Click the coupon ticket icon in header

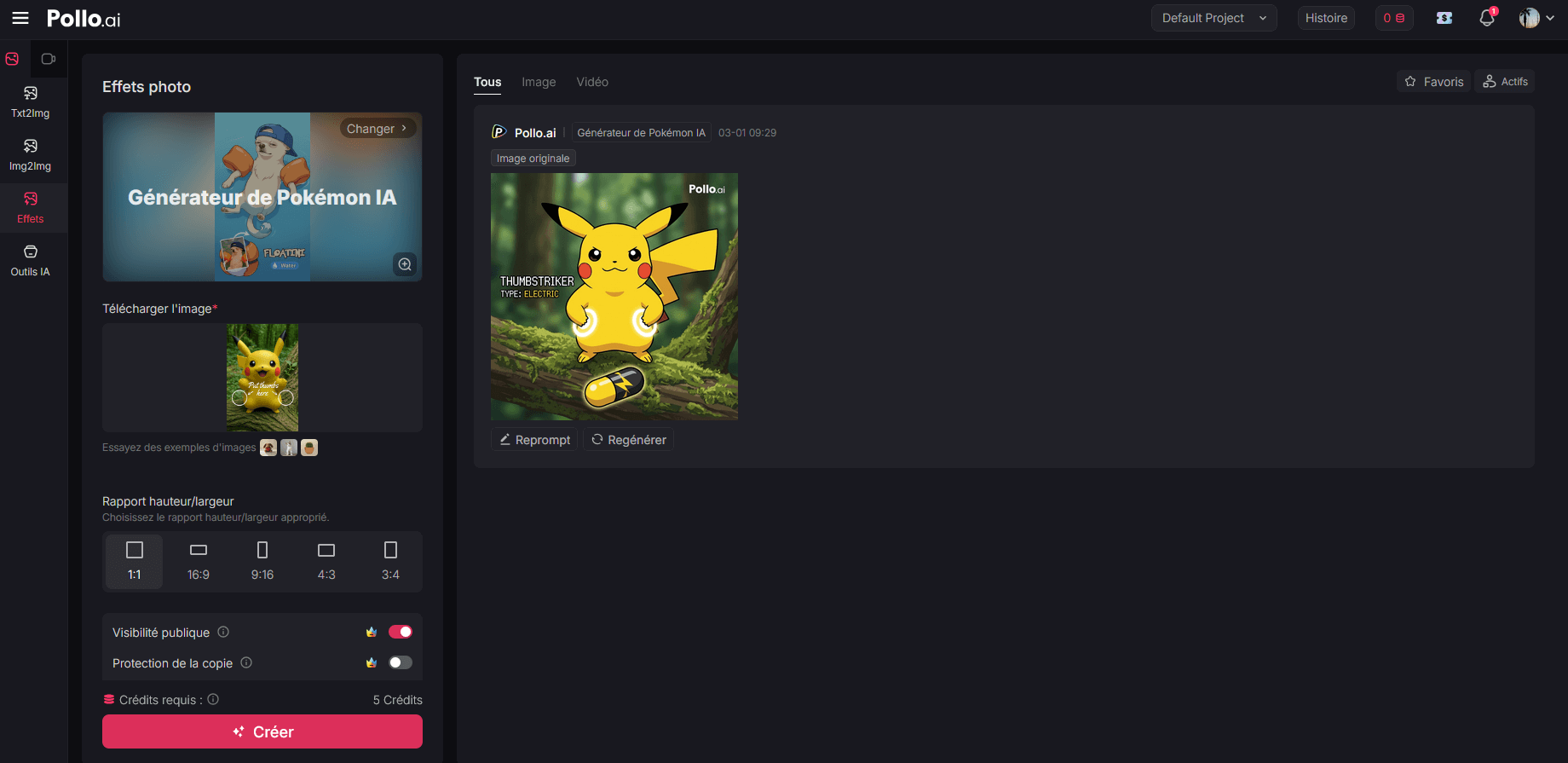pos(1444,18)
